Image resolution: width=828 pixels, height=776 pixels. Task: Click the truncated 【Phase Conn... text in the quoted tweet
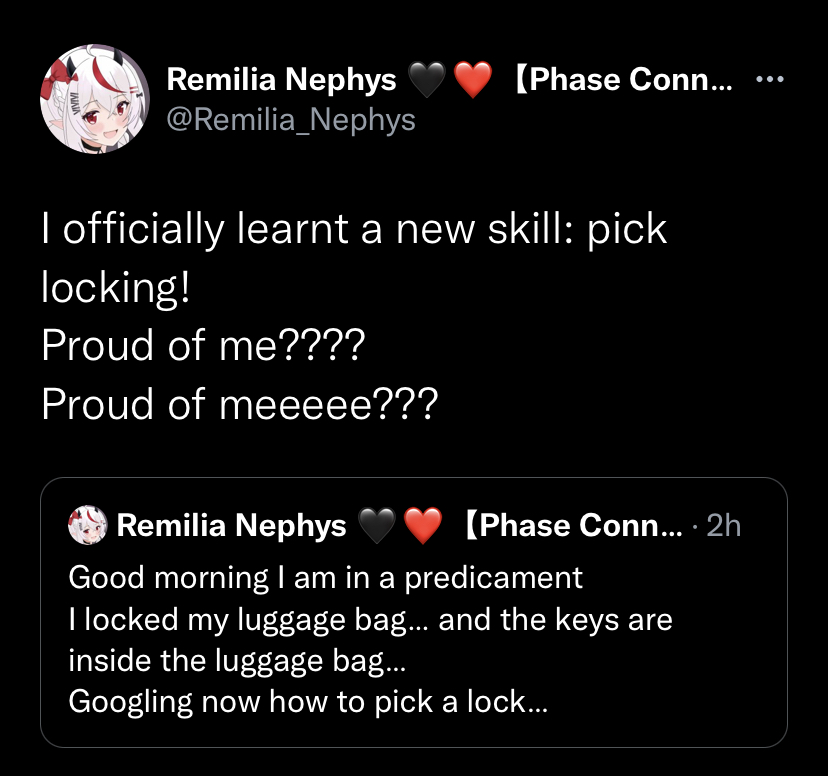pyautogui.click(x=572, y=525)
